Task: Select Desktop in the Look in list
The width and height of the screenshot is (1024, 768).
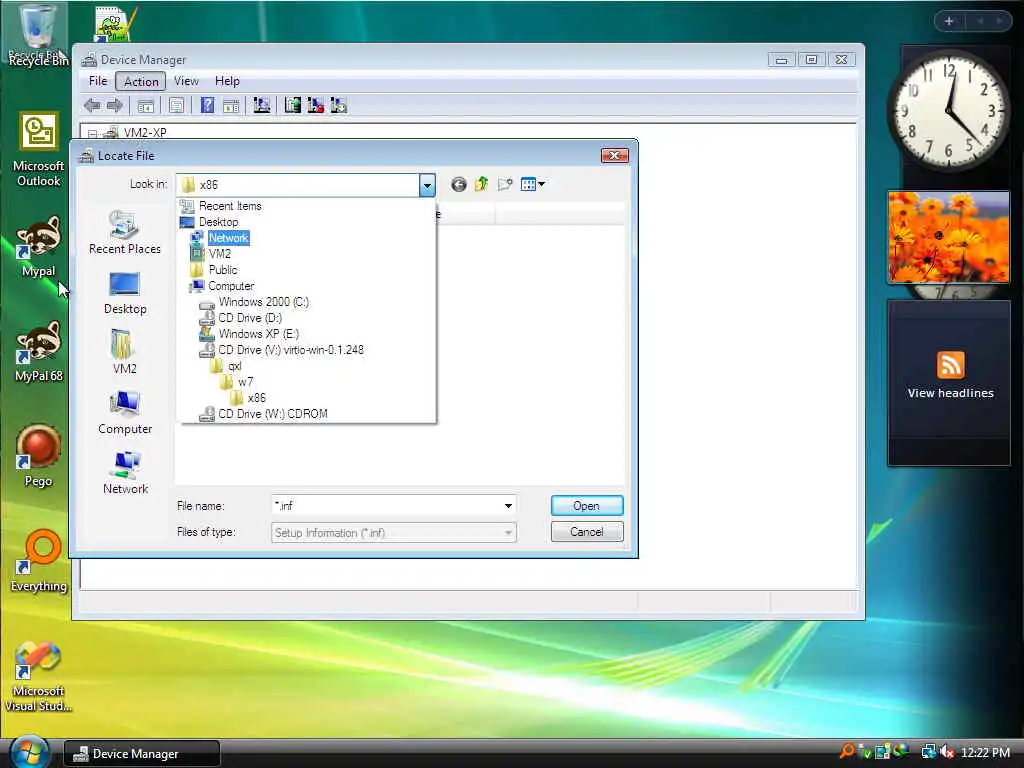Action: [218, 222]
